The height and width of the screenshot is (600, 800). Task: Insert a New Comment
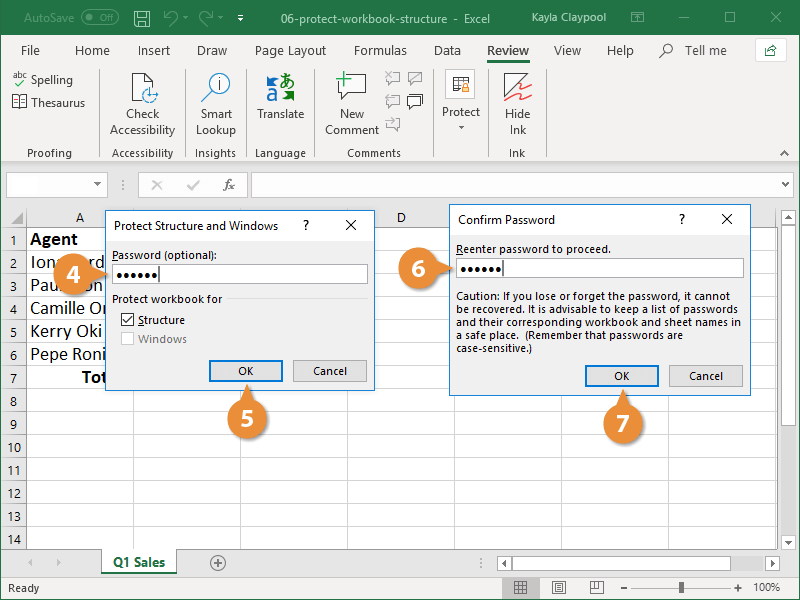point(351,103)
